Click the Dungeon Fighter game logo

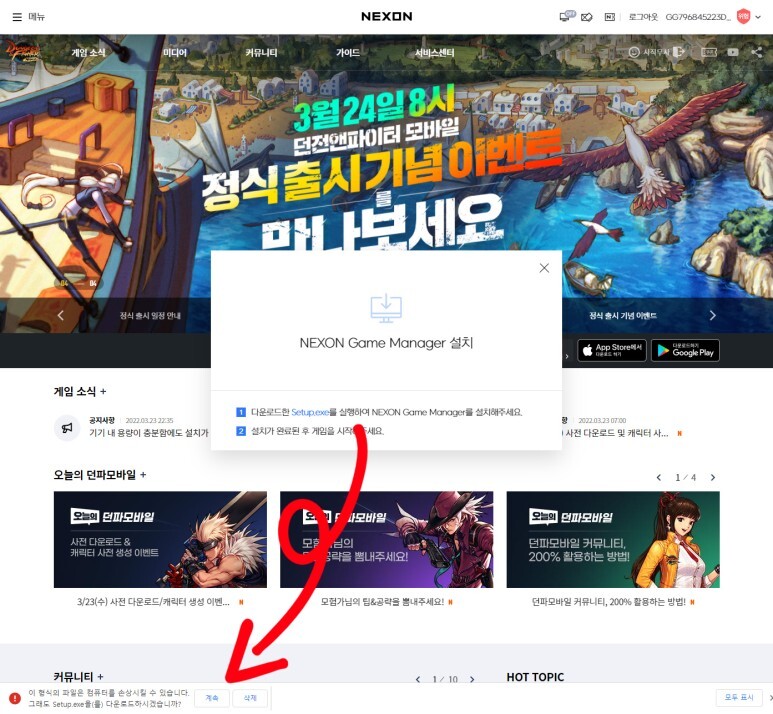(21, 51)
